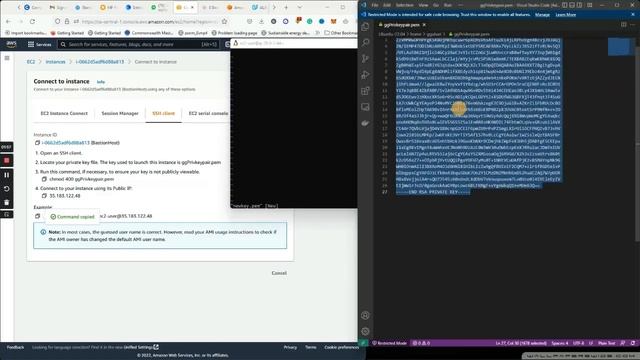
Task: Open VS Code Manage gear icon
Action: coord(365,331)
